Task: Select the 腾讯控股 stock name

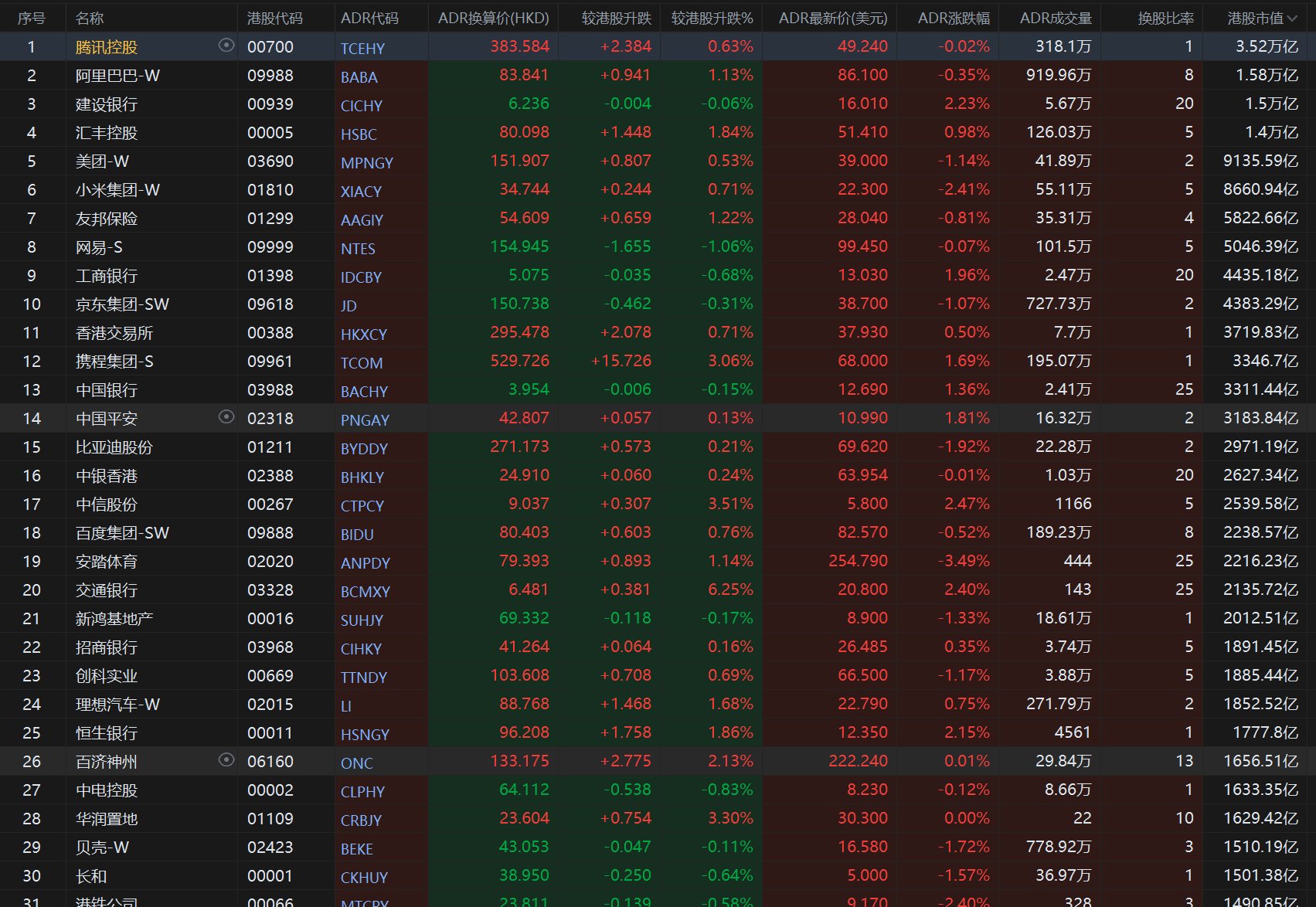Action: pyautogui.click(x=107, y=47)
